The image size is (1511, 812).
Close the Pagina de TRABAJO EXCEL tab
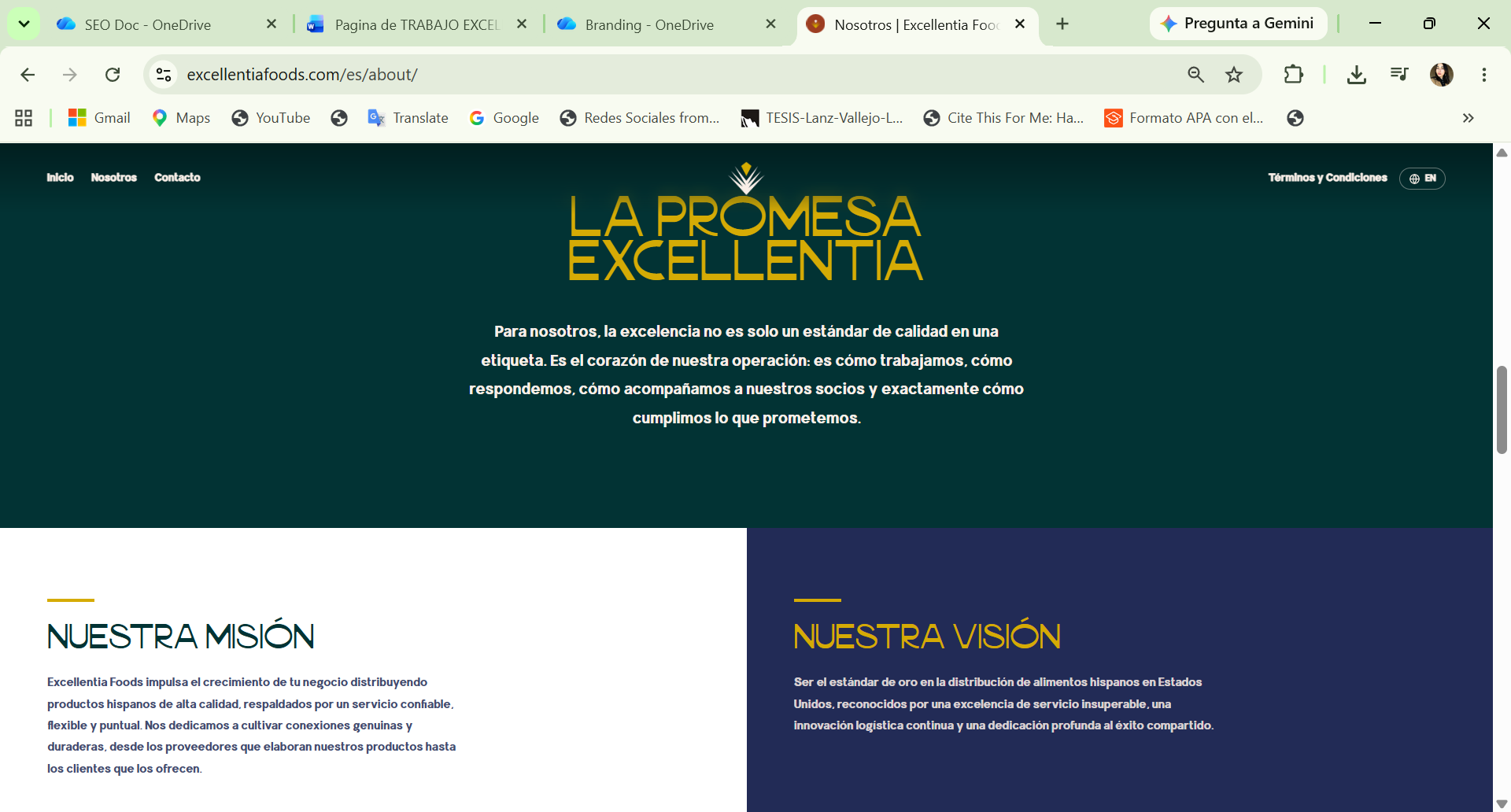click(522, 24)
